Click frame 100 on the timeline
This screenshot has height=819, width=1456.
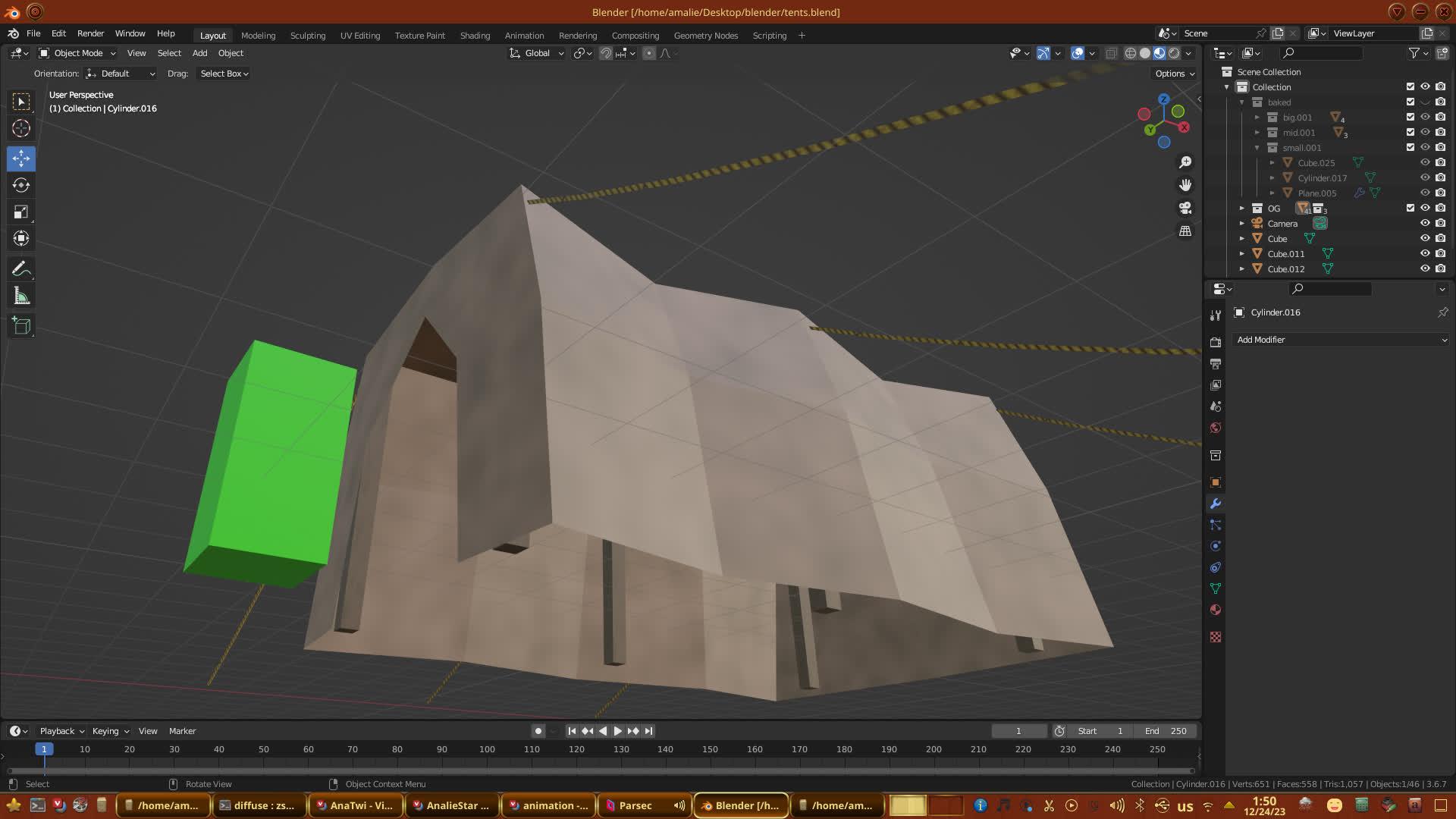[x=487, y=749]
